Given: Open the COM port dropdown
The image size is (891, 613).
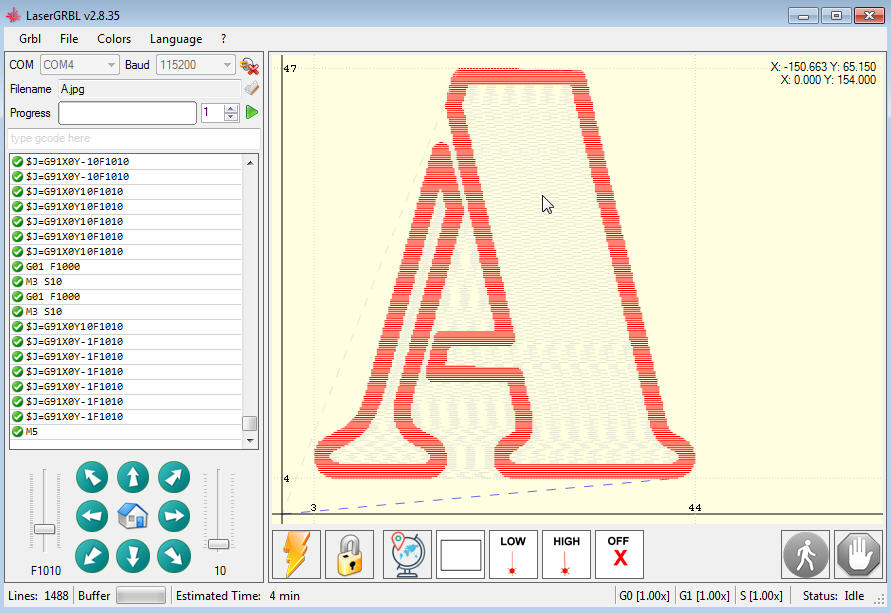Looking at the screenshot, I should [109, 64].
